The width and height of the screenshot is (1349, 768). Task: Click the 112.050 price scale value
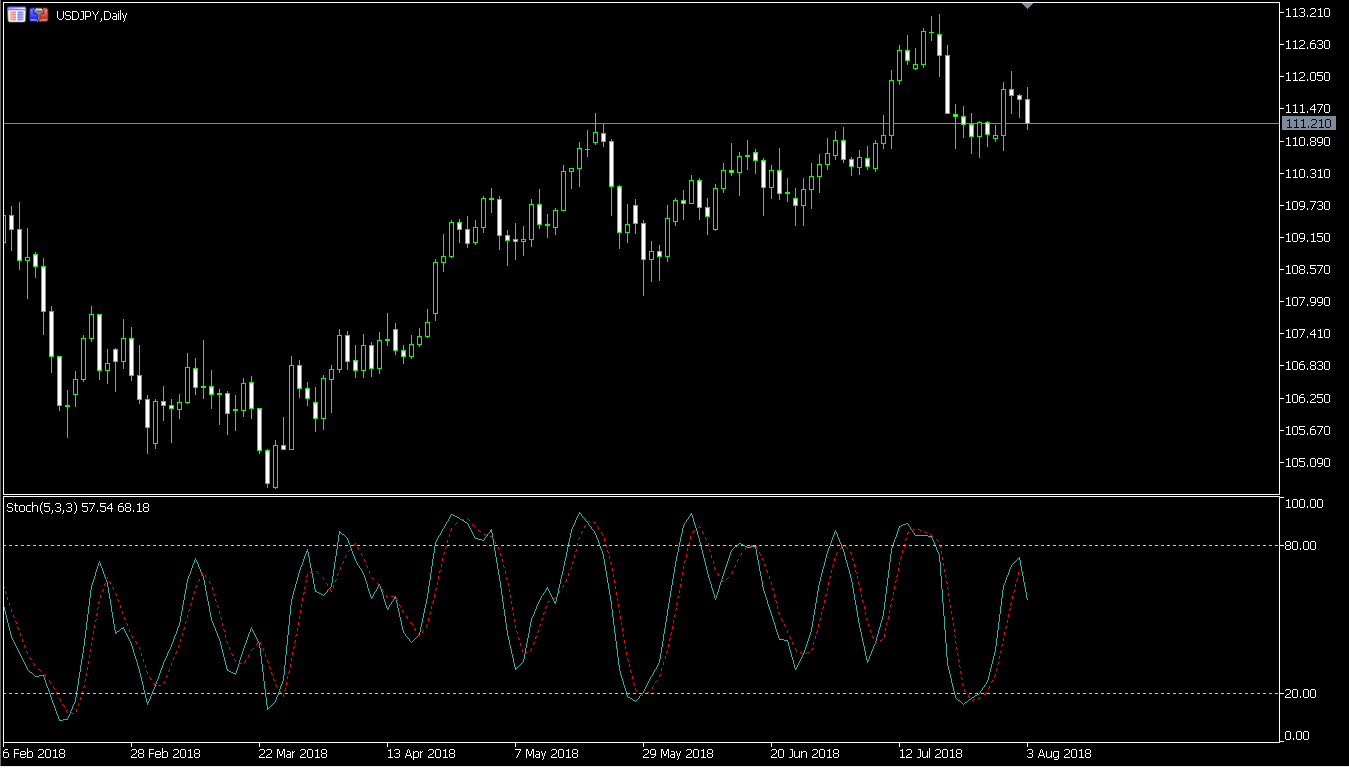1308,77
